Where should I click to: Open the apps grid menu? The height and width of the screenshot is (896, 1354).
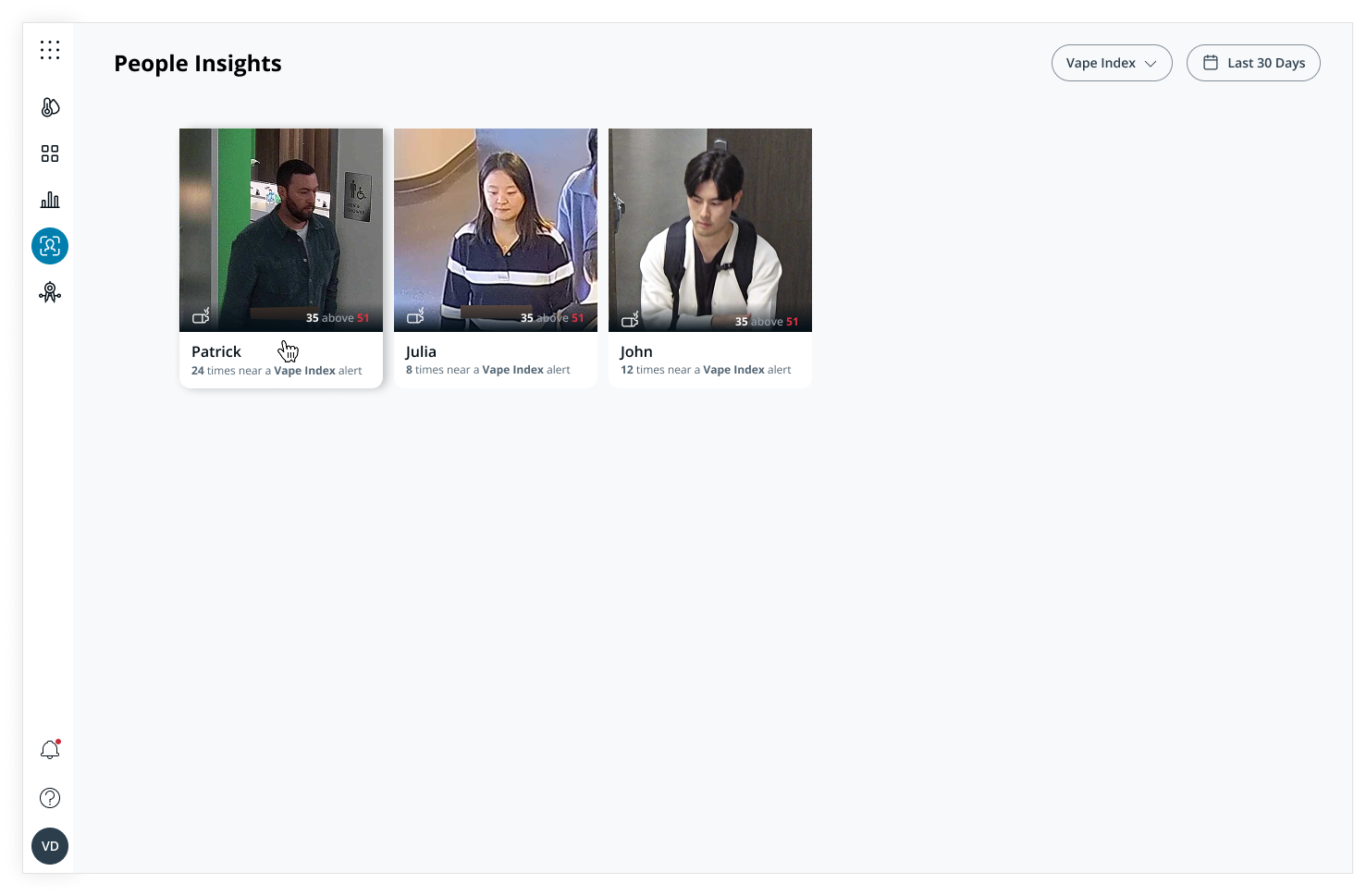pos(50,50)
